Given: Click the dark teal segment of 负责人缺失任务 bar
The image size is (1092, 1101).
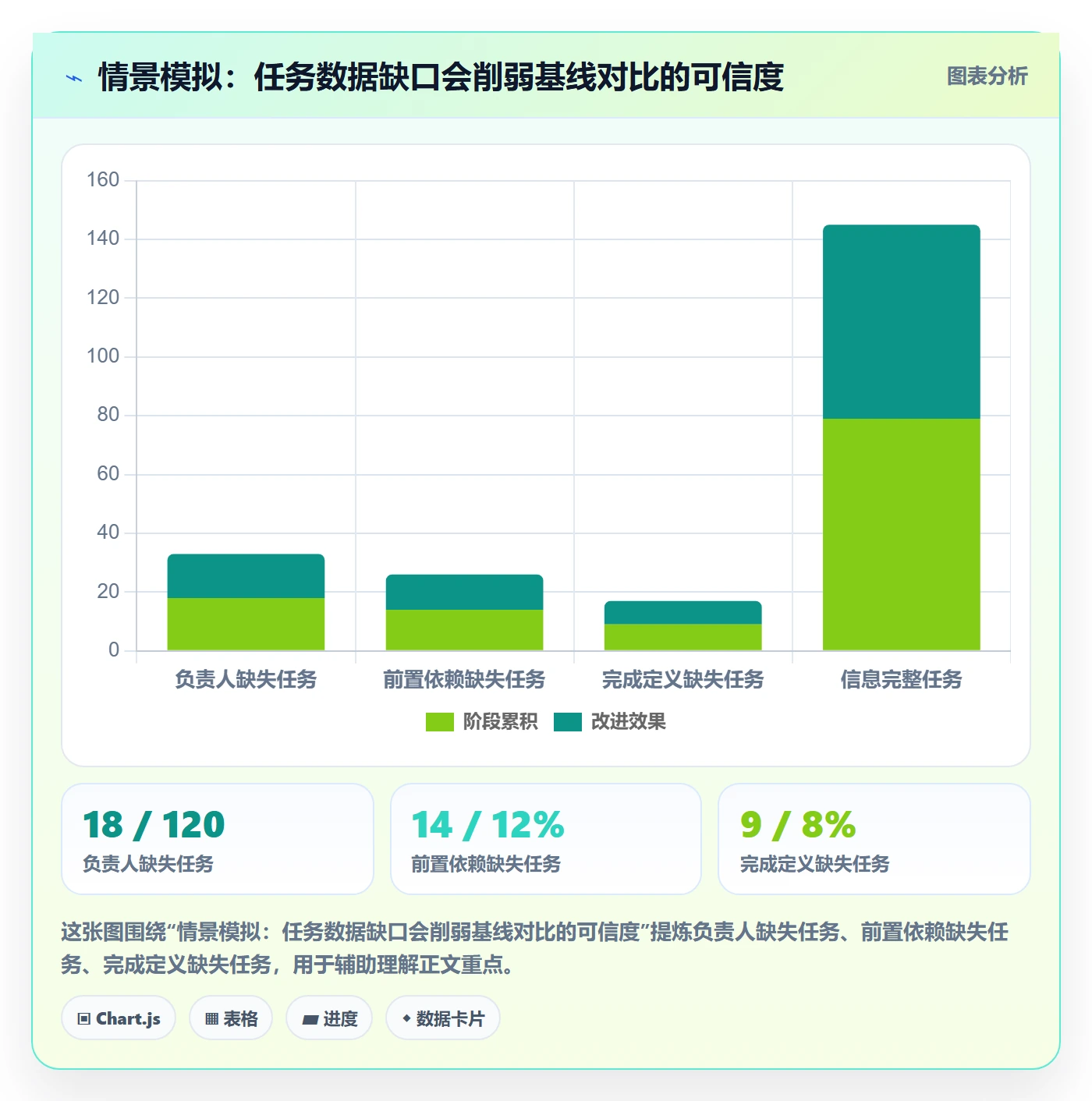Looking at the screenshot, I should click(246, 576).
